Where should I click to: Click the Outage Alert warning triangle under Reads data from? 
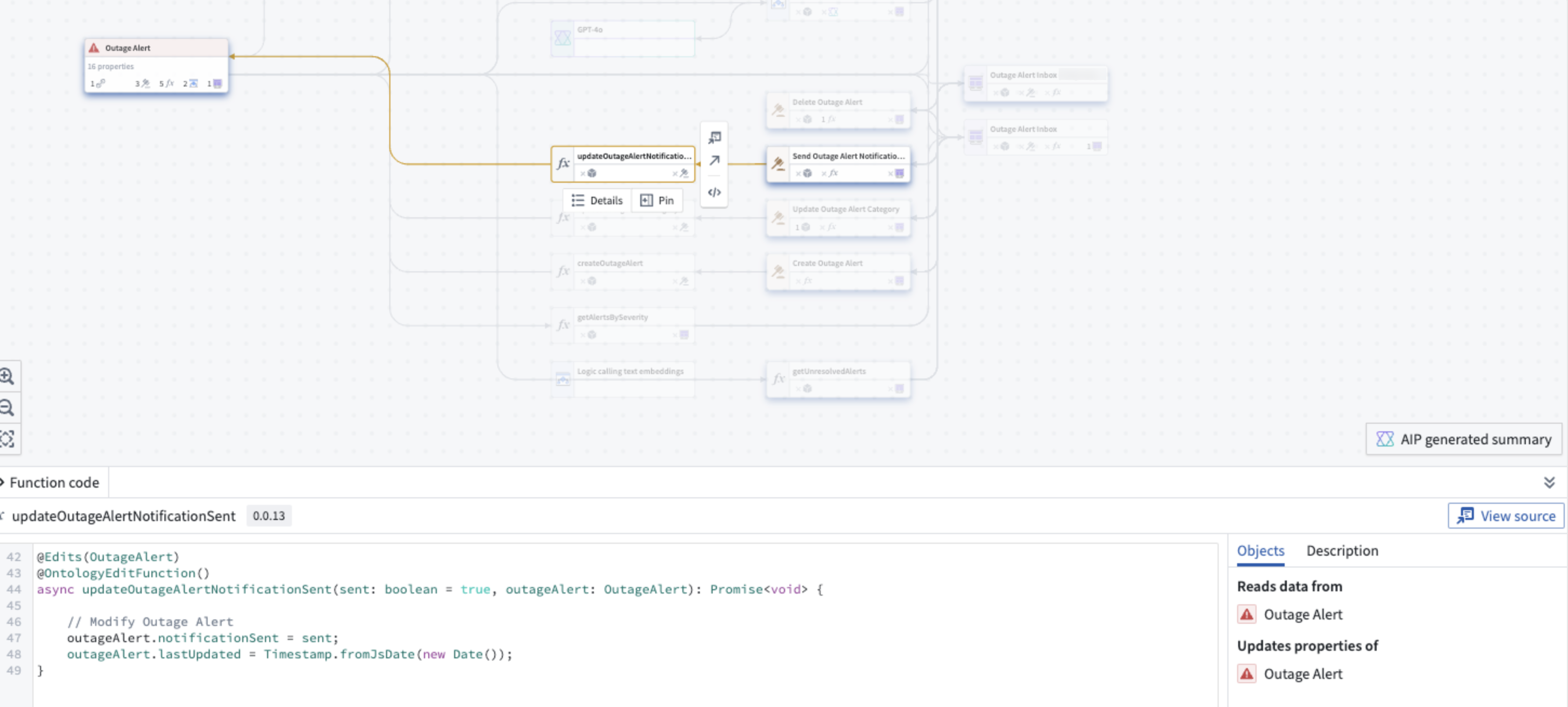pos(1247,614)
